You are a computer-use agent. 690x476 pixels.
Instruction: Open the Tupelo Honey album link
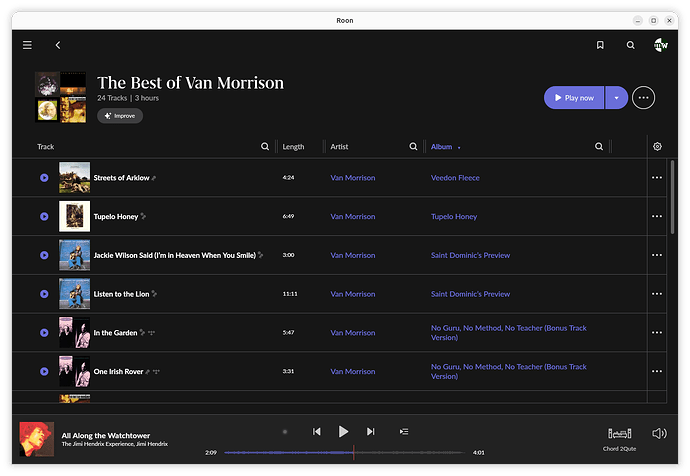[x=454, y=216]
